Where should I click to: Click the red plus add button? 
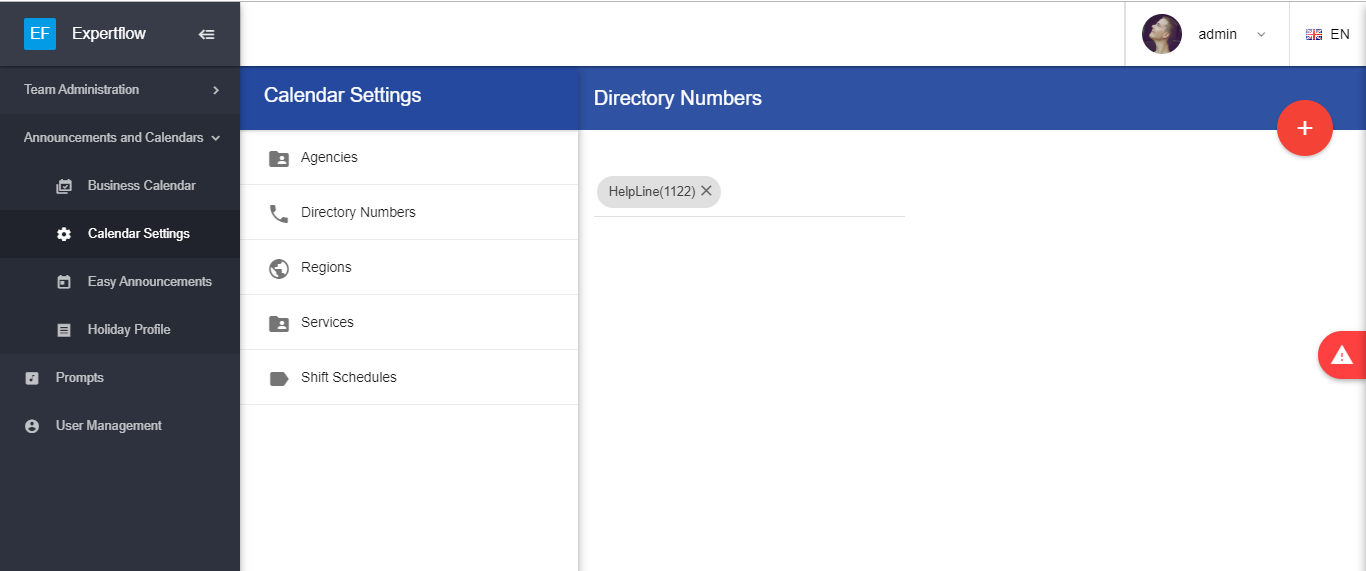1304,128
